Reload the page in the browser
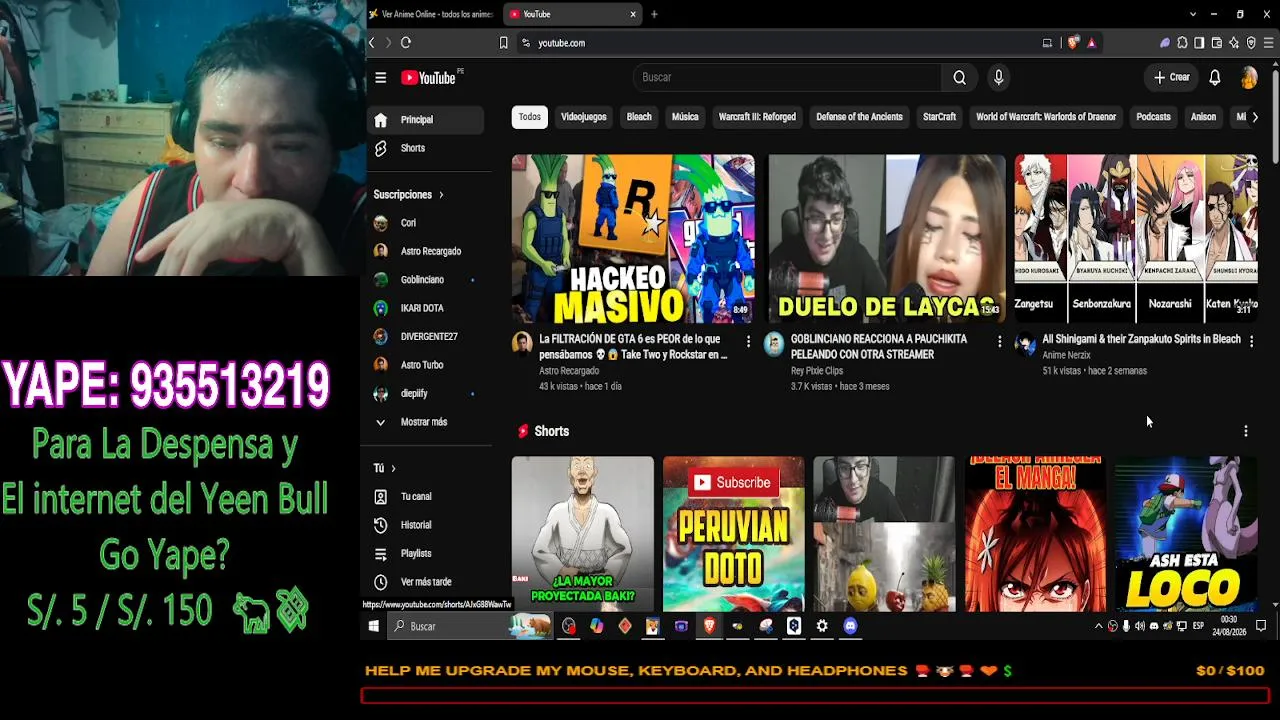The height and width of the screenshot is (720, 1280). 406,43
